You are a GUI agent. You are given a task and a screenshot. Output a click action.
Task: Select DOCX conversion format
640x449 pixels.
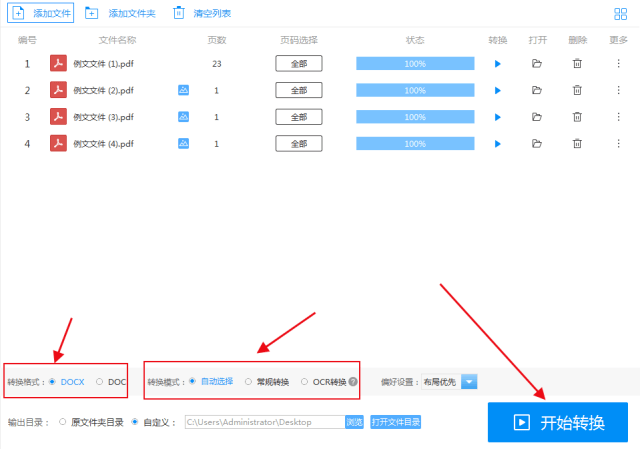(x=52, y=382)
